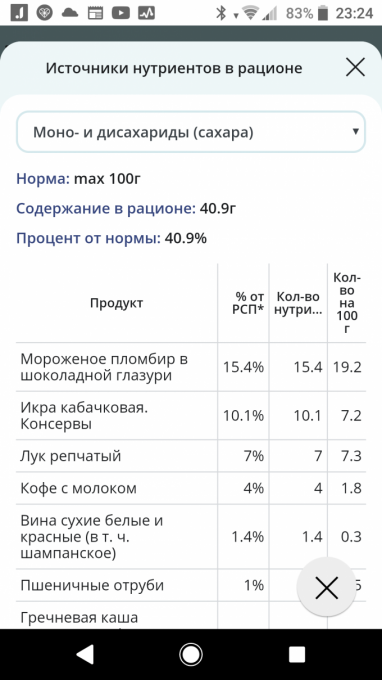Close the nutrient sources dialog

click(x=355, y=68)
